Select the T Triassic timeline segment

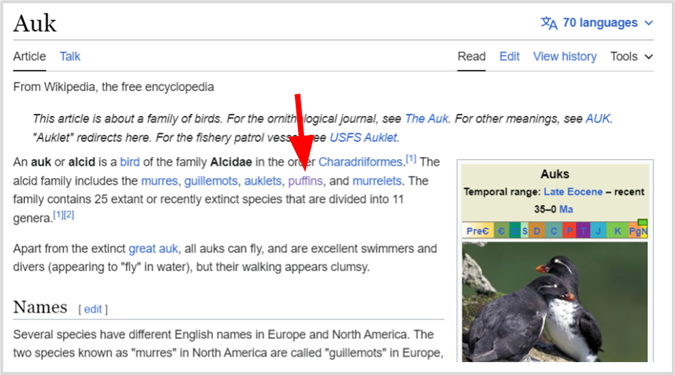coord(583,231)
